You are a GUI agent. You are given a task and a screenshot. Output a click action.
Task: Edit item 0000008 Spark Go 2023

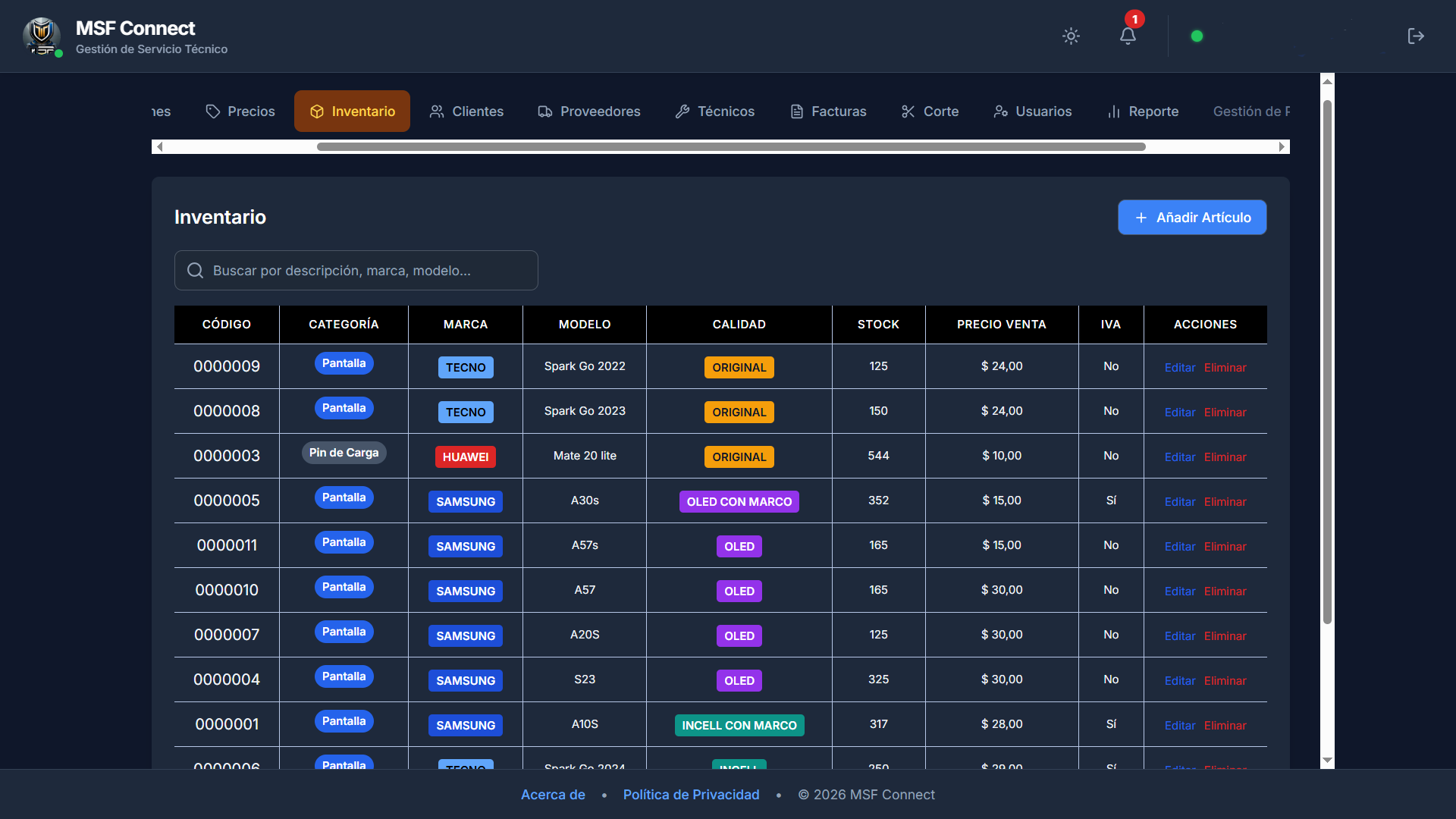click(1180, 413)
